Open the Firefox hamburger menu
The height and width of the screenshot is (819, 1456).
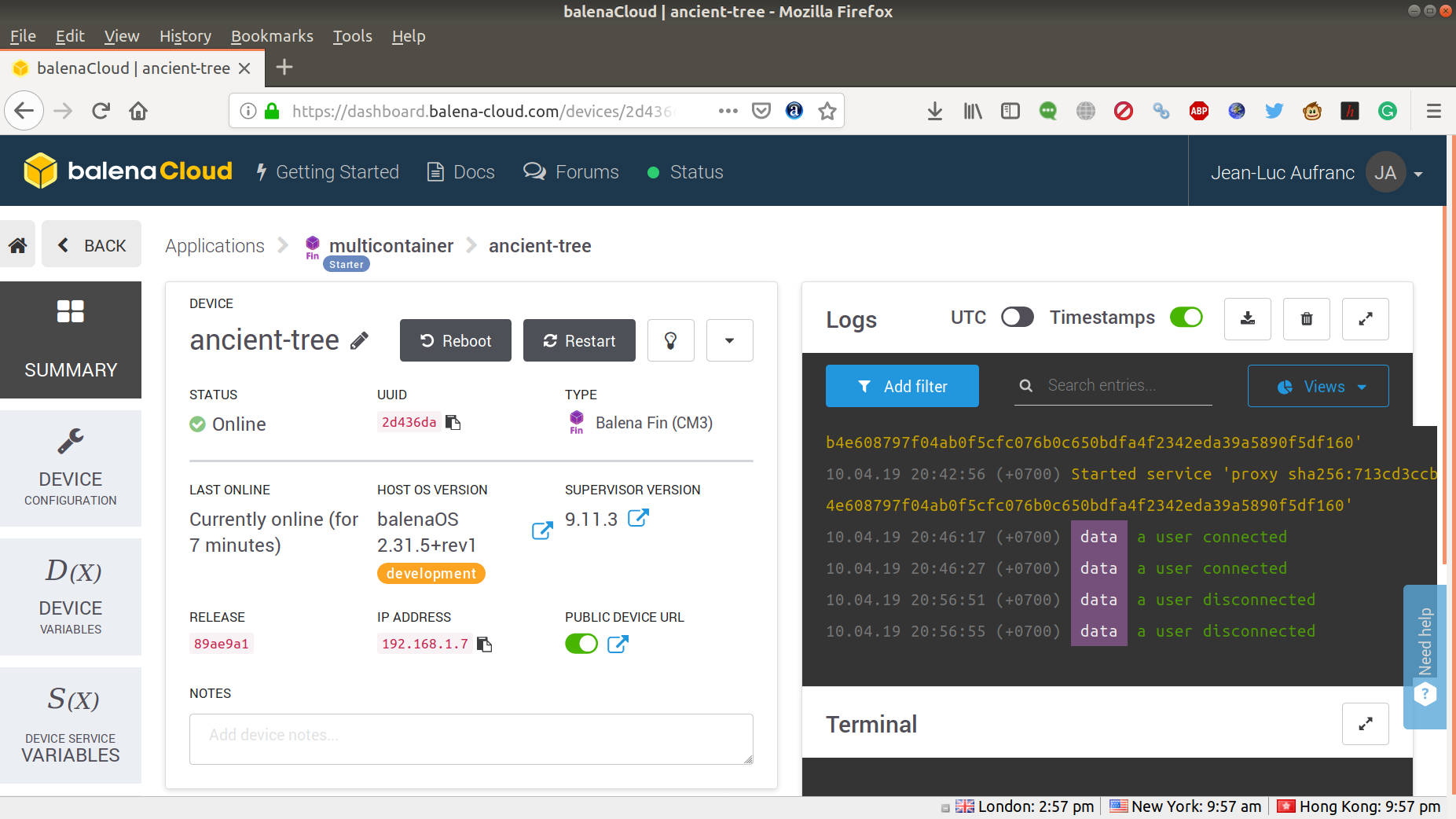point(1434,111)
